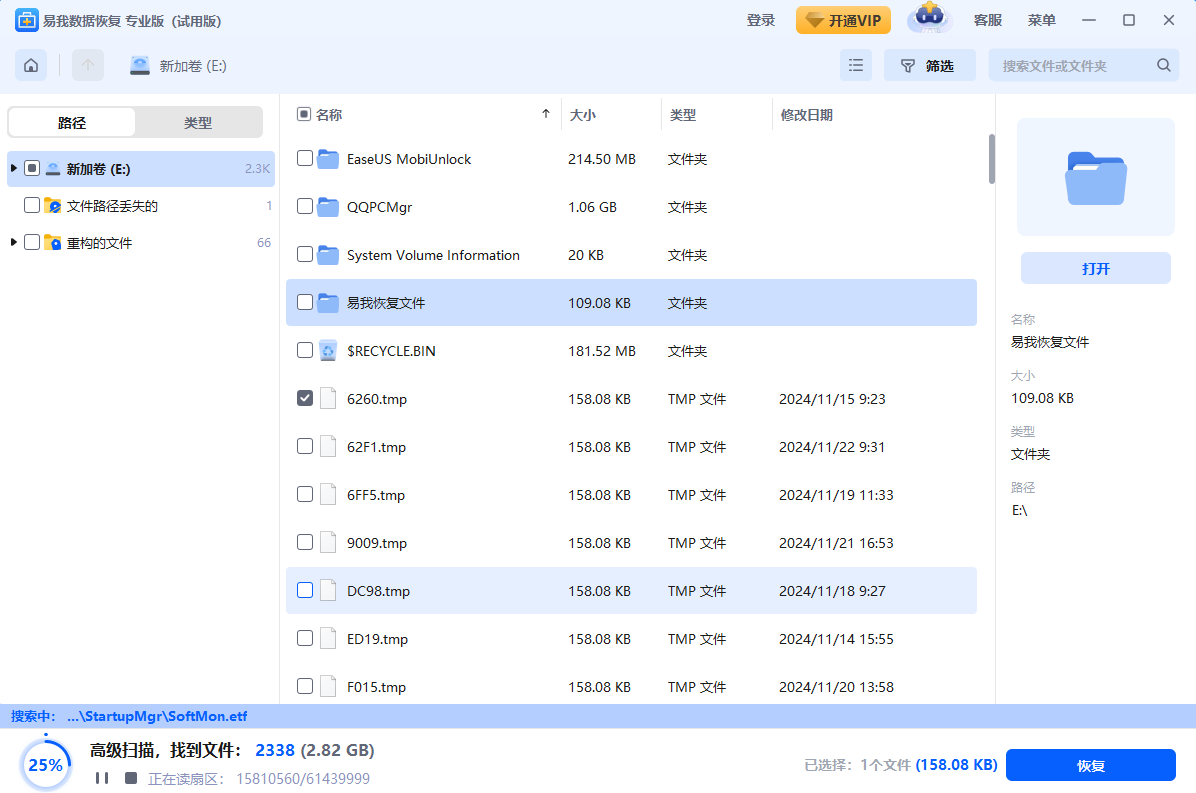
Task: Expand the 新加卷 (E:) tree node
Action: point(14,168)
